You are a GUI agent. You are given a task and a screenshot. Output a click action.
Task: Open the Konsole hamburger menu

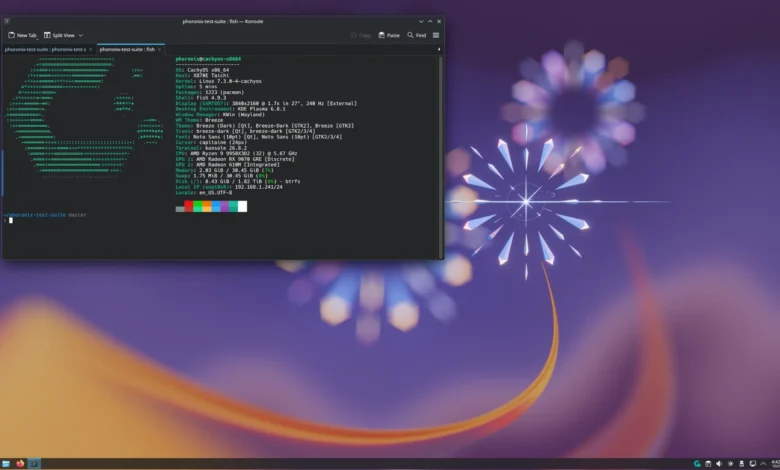point(436,35)
